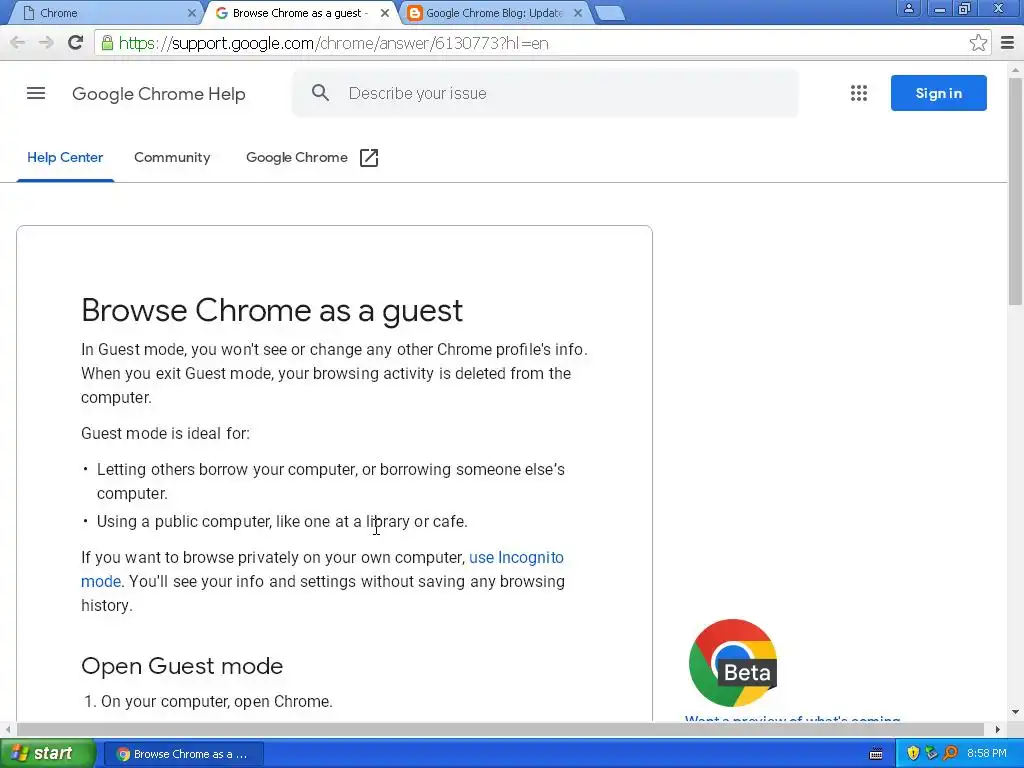The width and height of the screenshot is (1024, 768).
Task: Click the keyboard icon in the taskbar
Action: (876, 754)
